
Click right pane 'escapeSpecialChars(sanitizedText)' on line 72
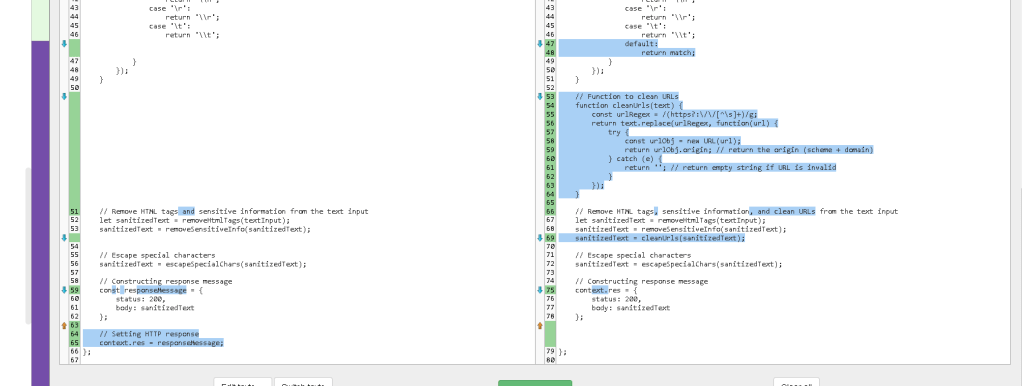(x=711, y=264)
